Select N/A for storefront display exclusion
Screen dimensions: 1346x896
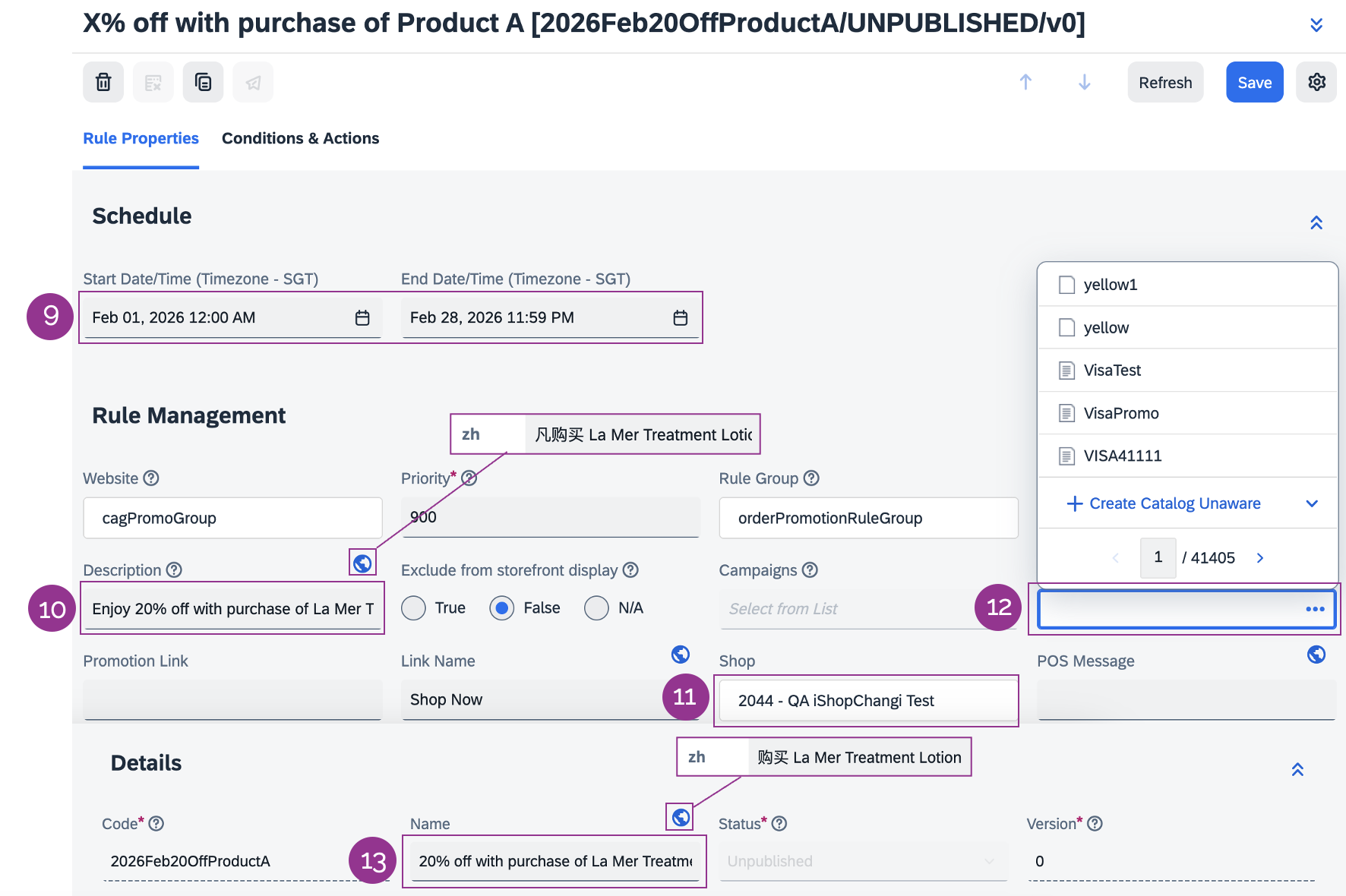pyautogui.click(x=596, y=608)
